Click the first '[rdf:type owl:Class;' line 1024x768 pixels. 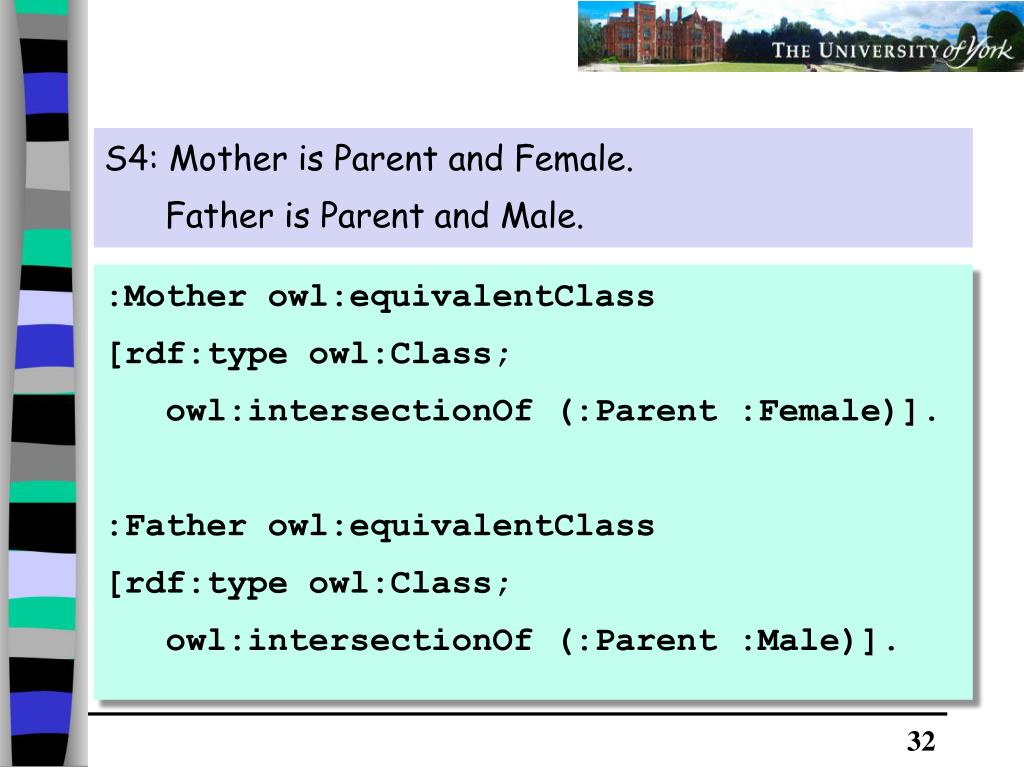pos(309,355)
